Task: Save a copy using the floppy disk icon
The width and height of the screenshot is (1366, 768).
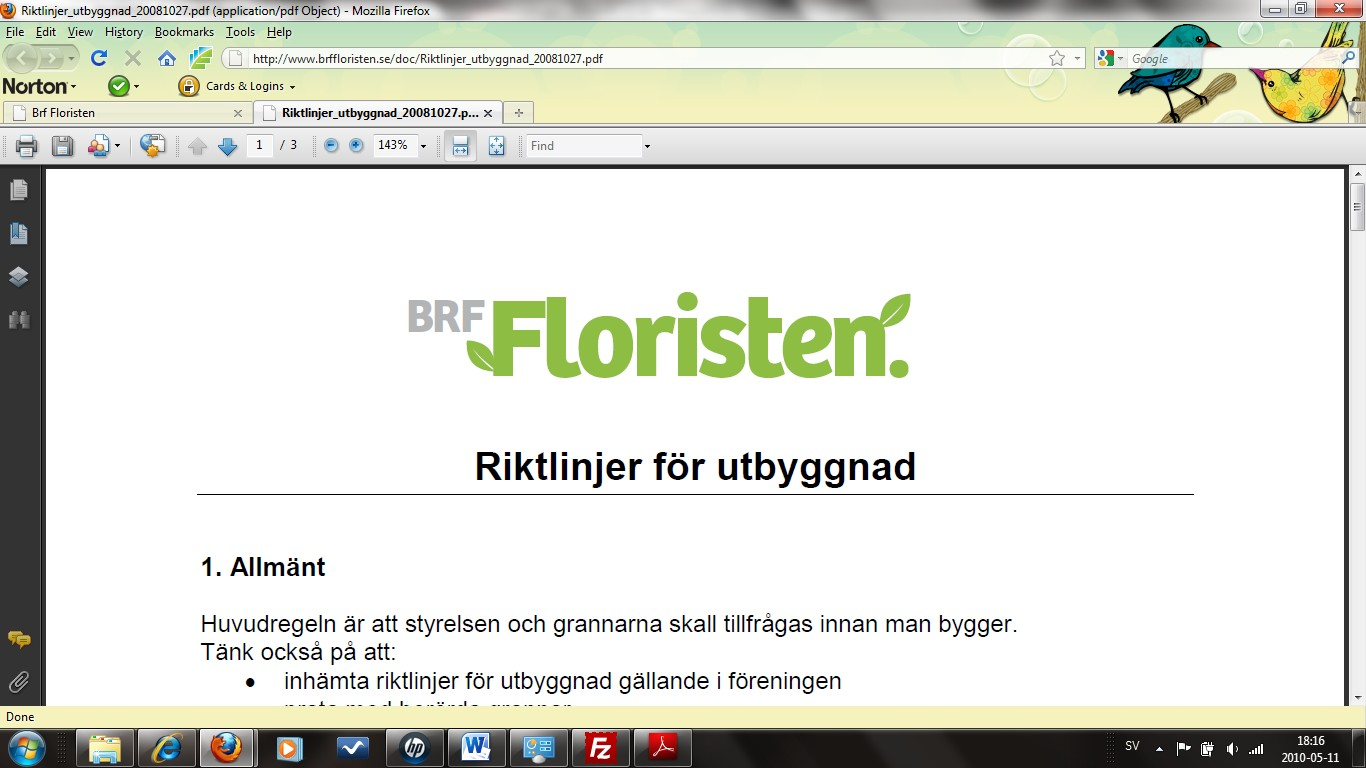Action: (x=62, y=146)
